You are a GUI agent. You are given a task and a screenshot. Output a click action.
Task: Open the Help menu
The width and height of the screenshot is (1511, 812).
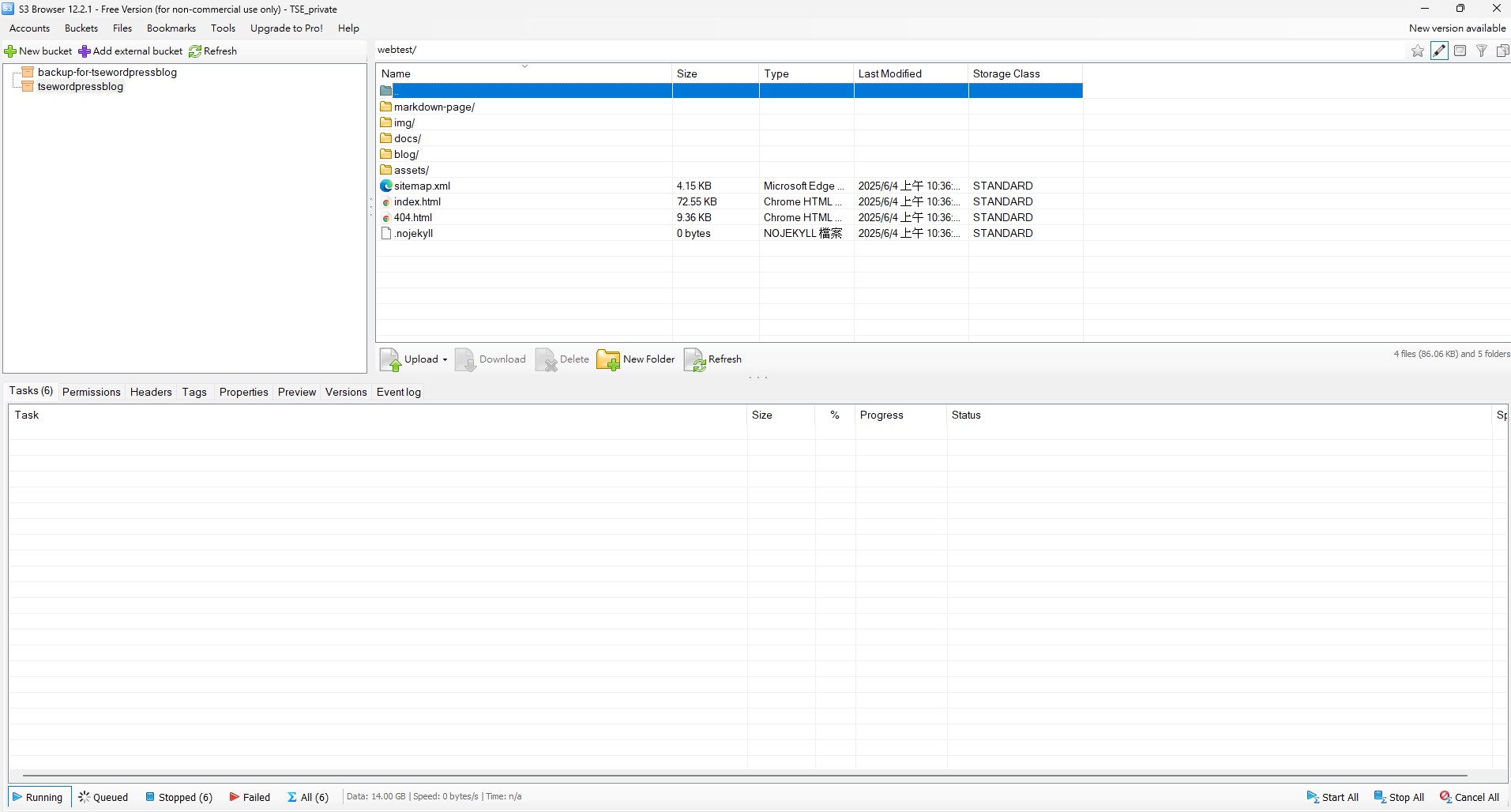click(x=348, y=28)
